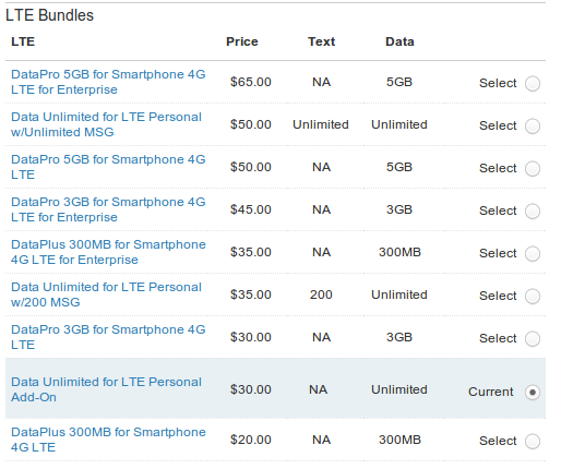Open DataPro 5GB for Smartphone 4G LTE for Enterprise link
The image size is (561, 469).
click(x=108, y=82)
